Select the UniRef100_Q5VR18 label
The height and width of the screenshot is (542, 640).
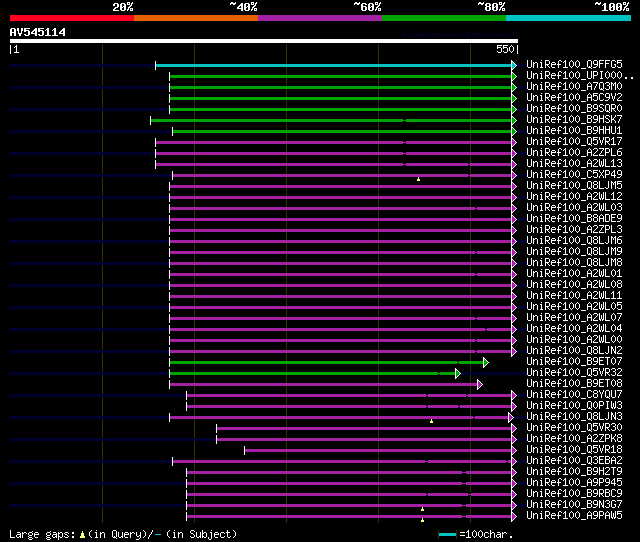click(574, 450)
